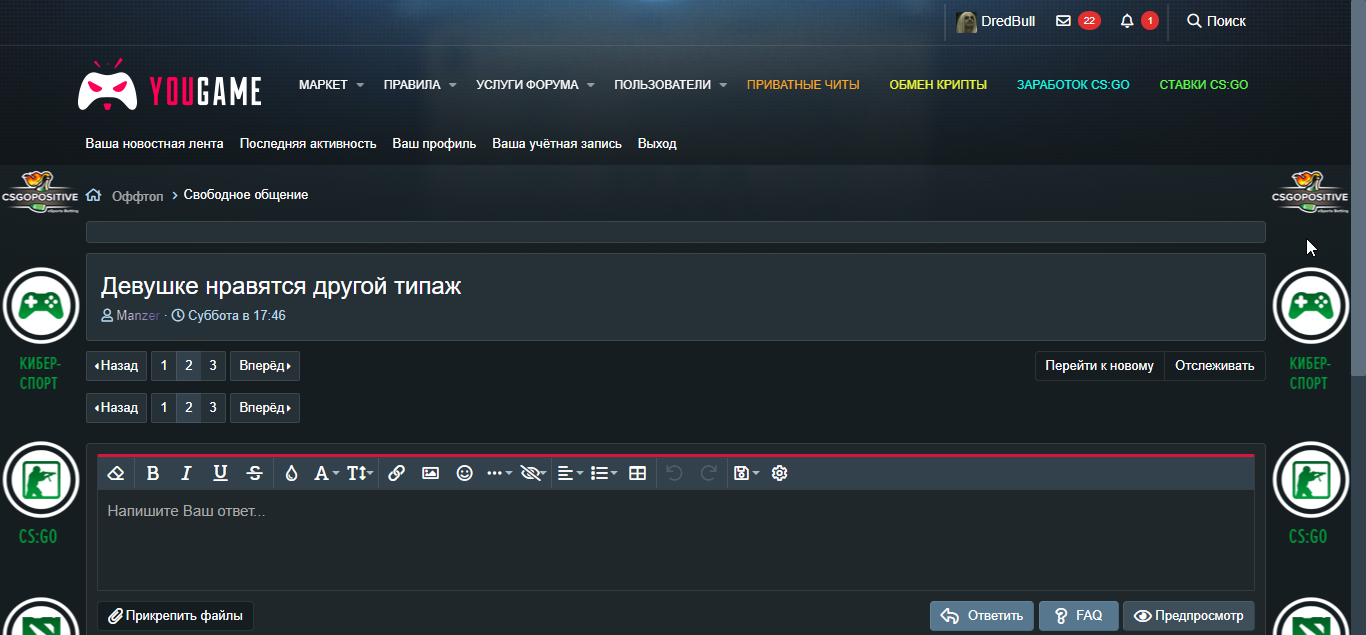Open the more options ellipsis dropdown
Viewport: 1366px width, 635px height.
click(x=499, y=473)
